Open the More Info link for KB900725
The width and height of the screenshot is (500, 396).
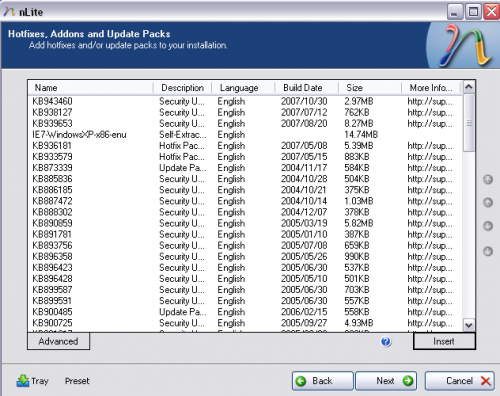pyautogui.click(x=430, y=323)
